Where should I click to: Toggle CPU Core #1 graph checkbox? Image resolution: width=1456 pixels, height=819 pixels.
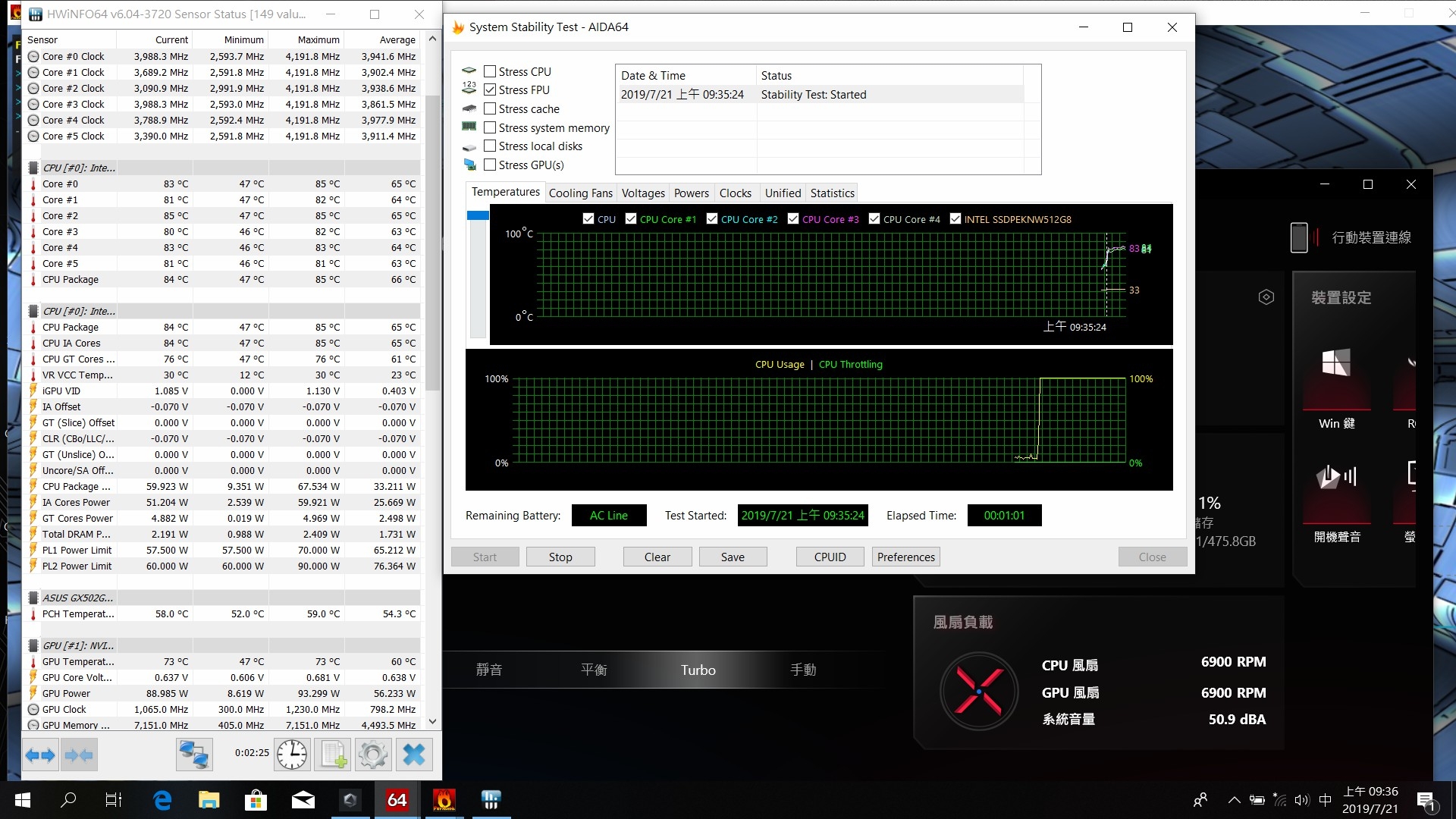[631, 218]
